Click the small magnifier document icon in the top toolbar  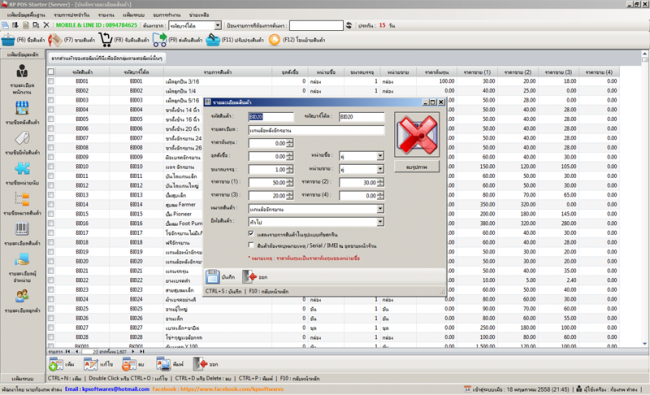[x=36, y=25]
